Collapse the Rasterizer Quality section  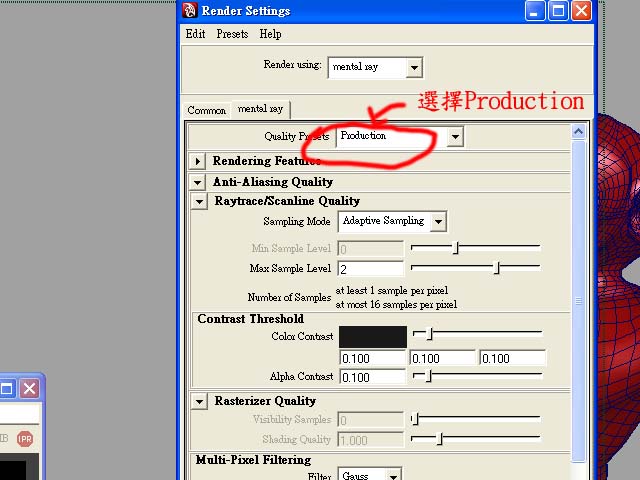click(x=199, y=402)
